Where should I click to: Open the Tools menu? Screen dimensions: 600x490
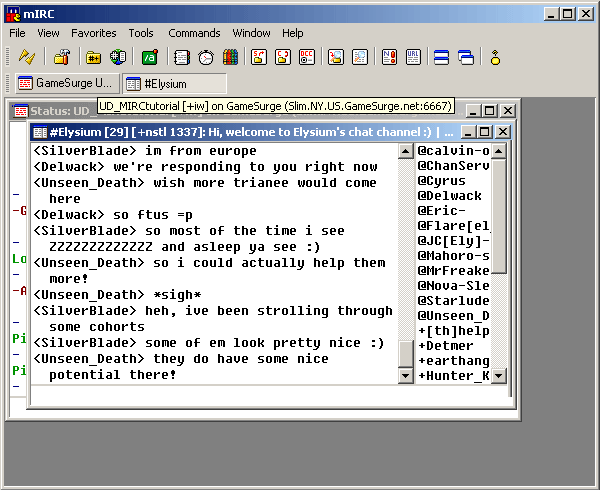pyautogui.click(x=141, y=33)
